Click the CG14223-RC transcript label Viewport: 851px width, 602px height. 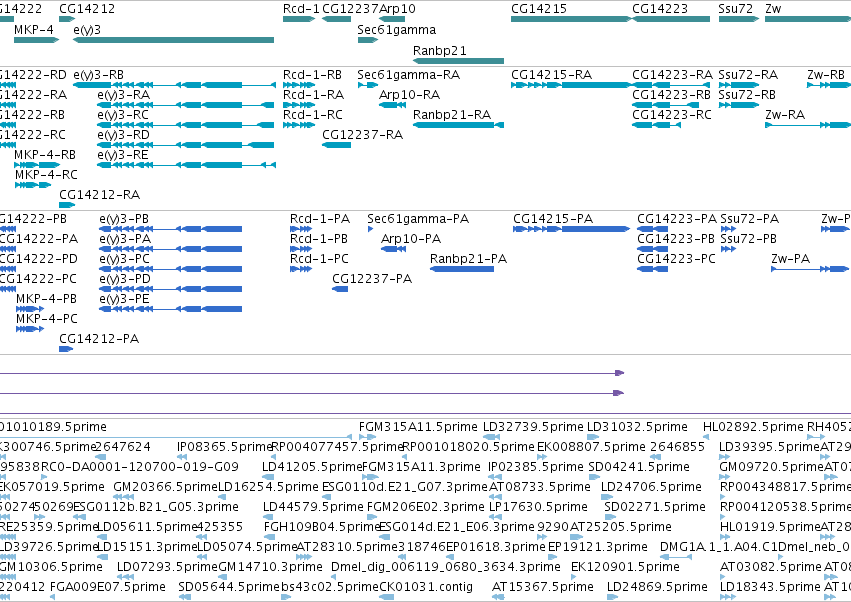(672, 115)
